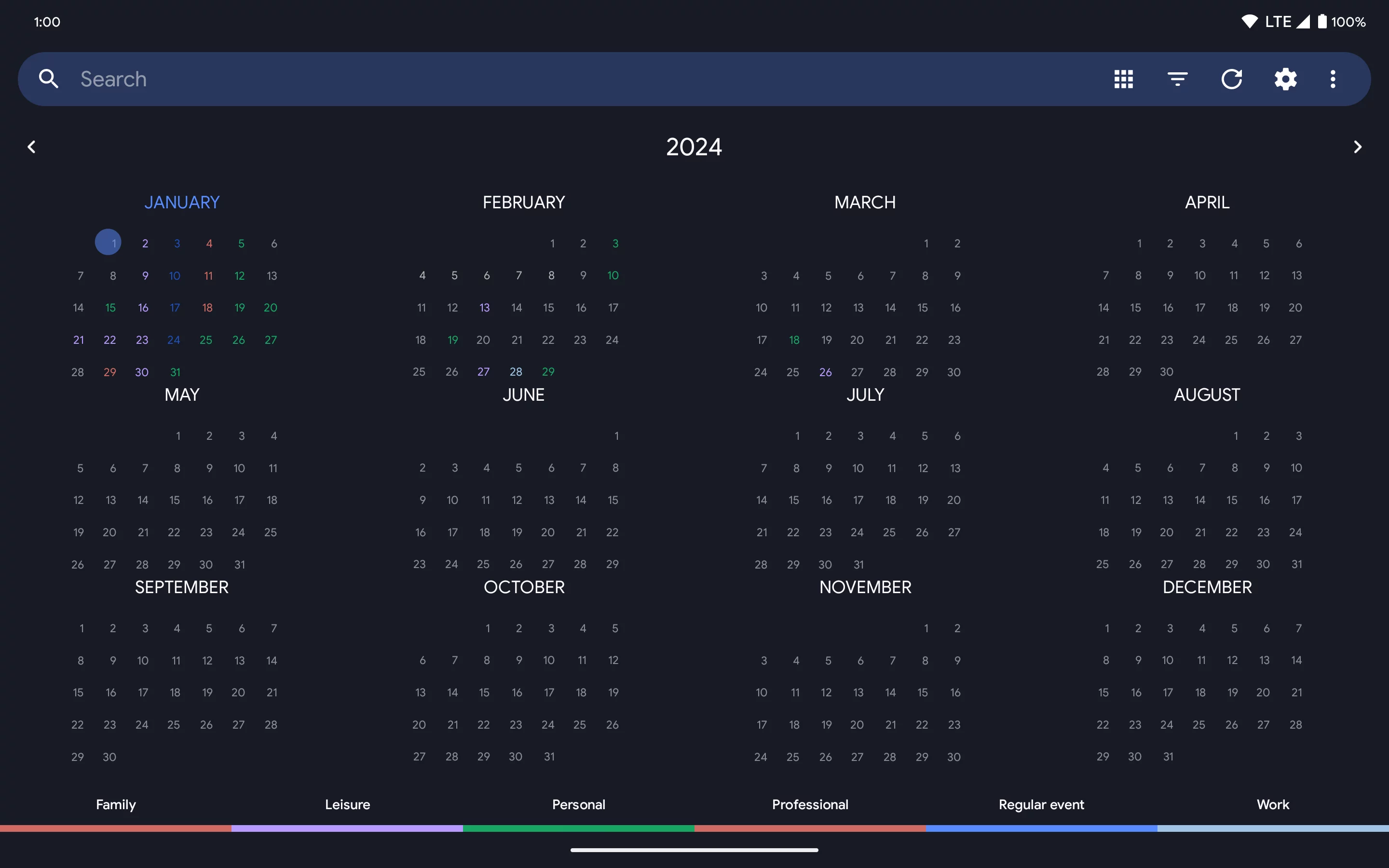The image size is (1389, 868).
Task: Toggle the Family calendar category
Action: click(115, 804)
